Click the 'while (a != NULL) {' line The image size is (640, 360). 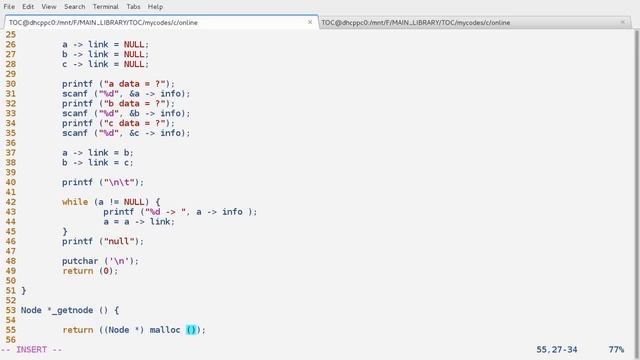111,202
